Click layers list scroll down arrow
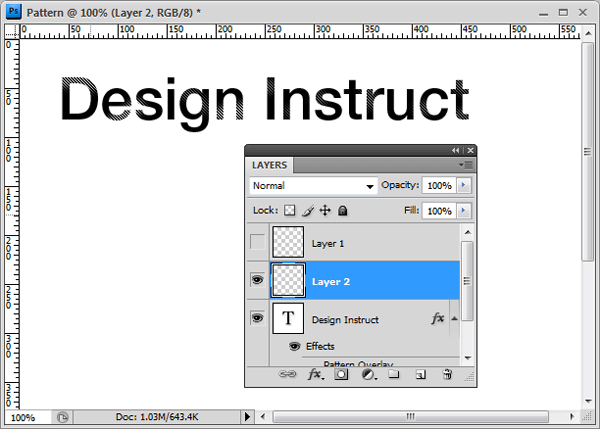Viewport: 600px width, 429px height. pyautogui.click(x=468, y=358)
